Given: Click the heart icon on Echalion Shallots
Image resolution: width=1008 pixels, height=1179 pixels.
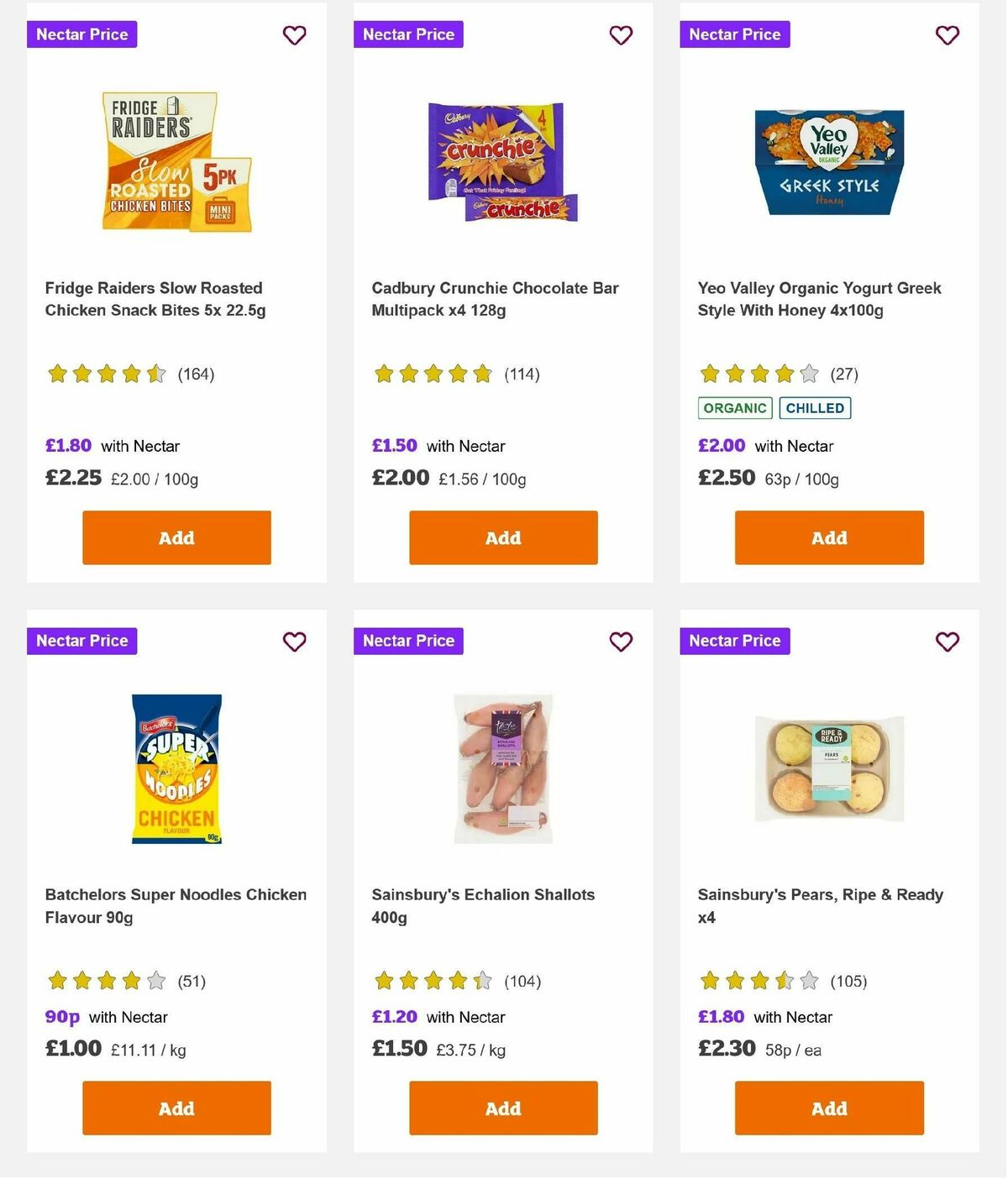Looking at the screenshot, I should point(621,642).
